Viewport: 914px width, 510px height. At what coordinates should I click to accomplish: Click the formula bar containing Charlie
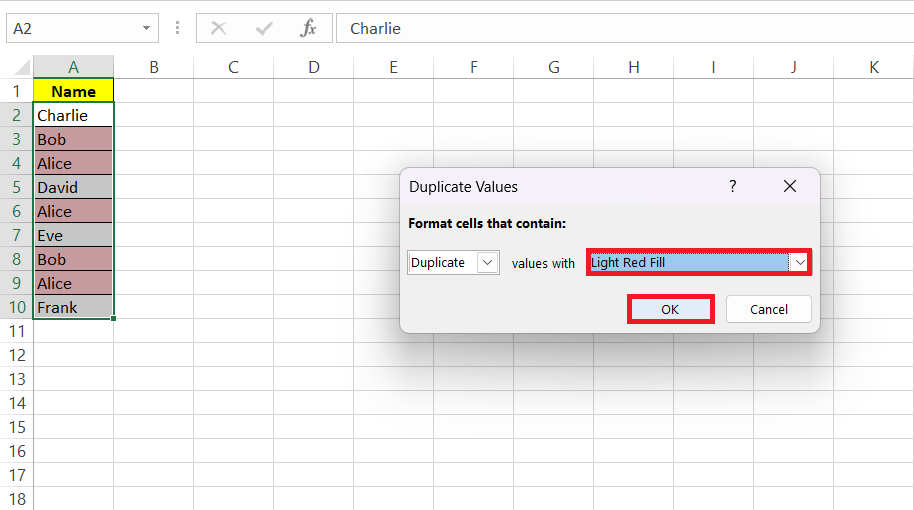pyautogui.click(x=625, y=28)
